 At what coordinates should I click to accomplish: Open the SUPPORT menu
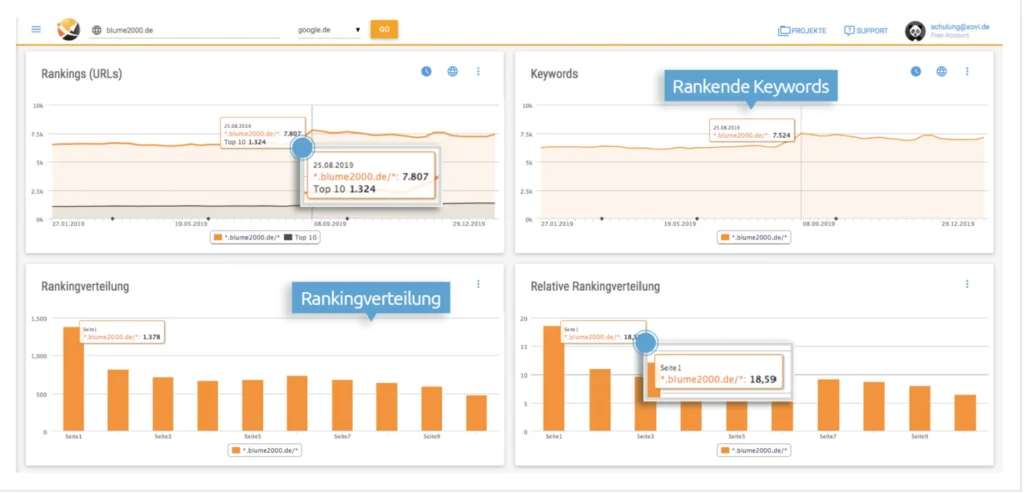[866, 30]
